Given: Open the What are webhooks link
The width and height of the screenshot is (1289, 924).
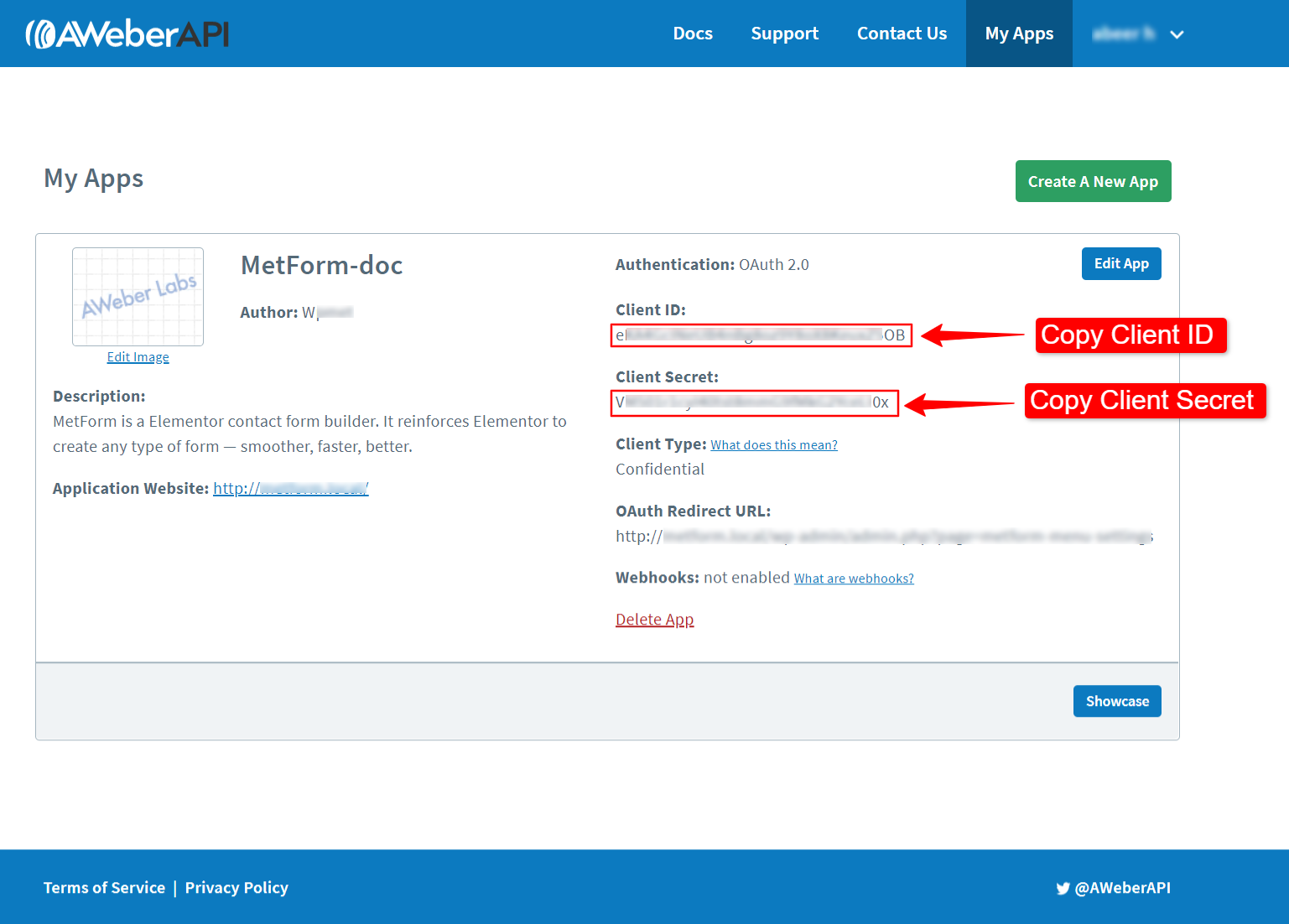Looking at the screenshot, I should [853, 578].
